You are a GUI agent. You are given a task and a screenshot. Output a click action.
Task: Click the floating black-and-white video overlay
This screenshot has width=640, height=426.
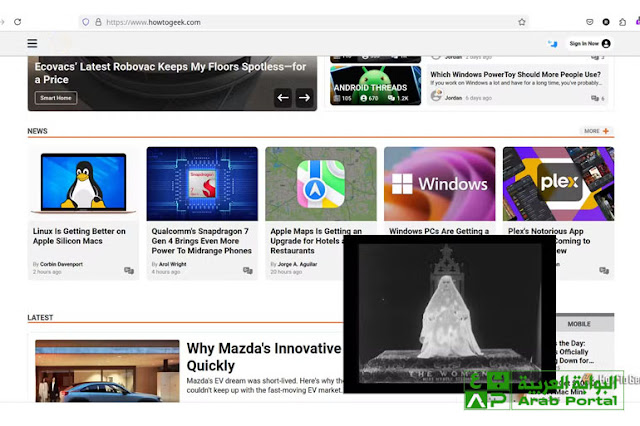tap(449, 314)
